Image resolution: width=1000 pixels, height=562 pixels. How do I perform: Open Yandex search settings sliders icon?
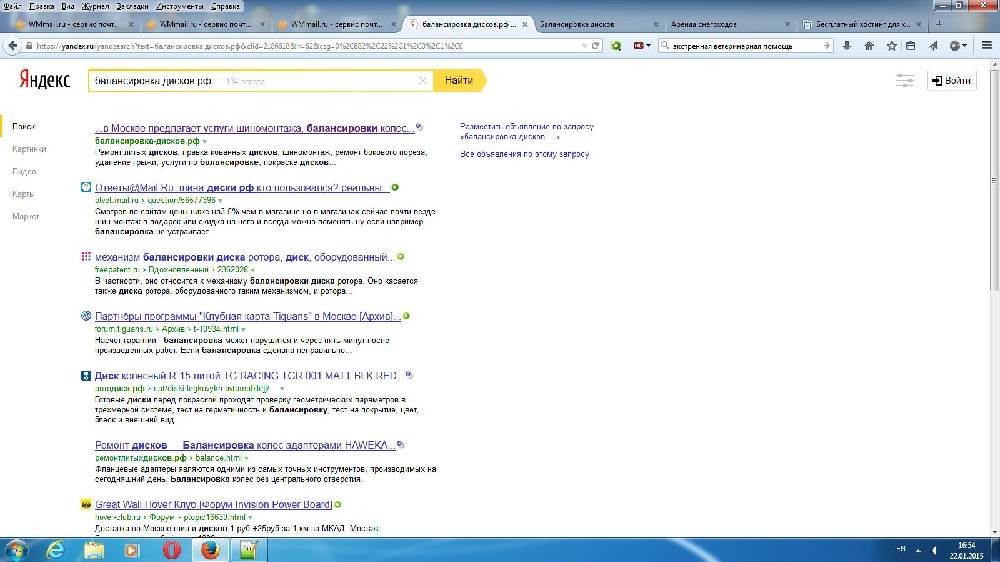(x=904, y=81)
